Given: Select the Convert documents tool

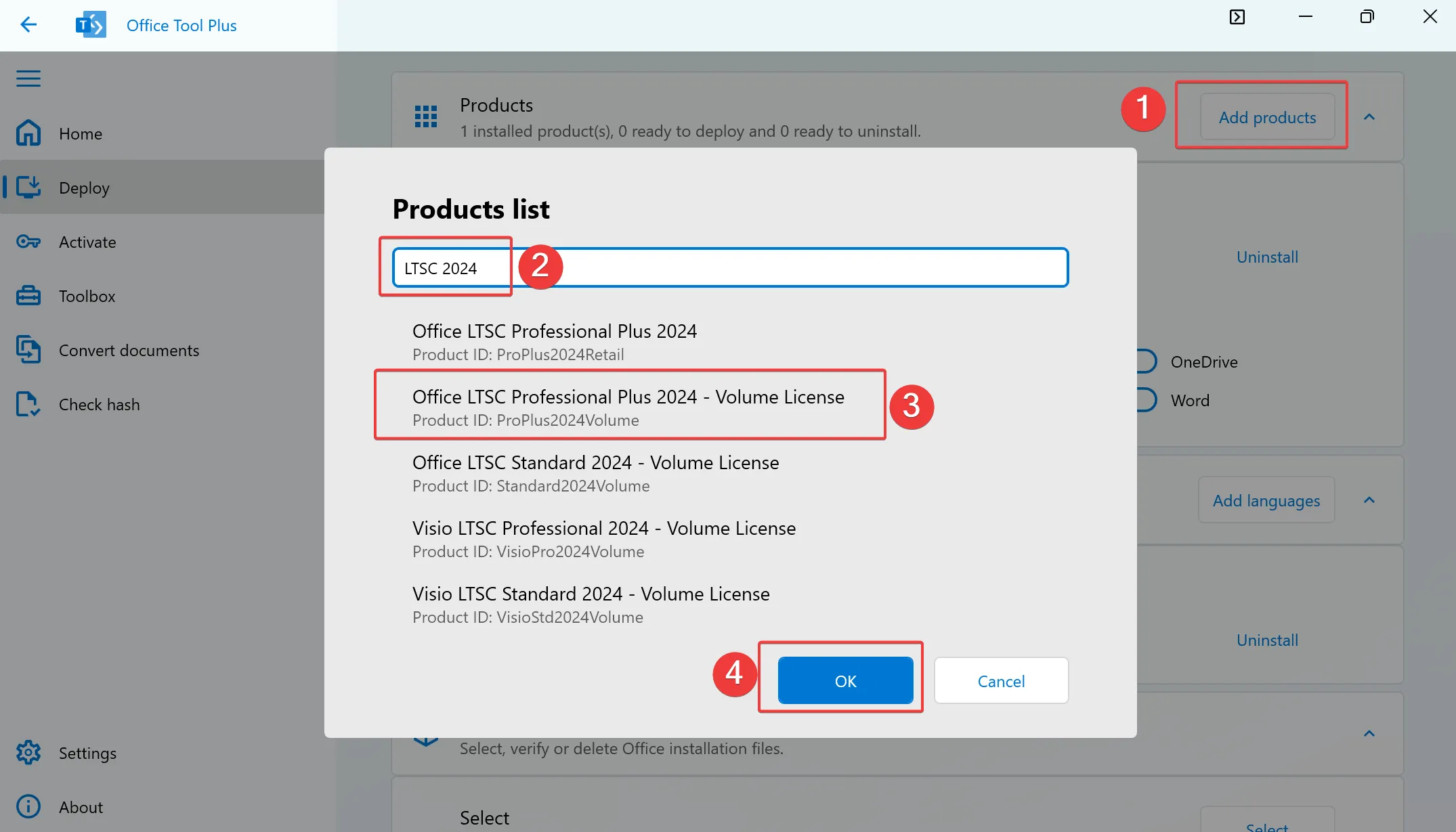Looking at the screenshot, I should pyautogui.click(x=129, y=350).
